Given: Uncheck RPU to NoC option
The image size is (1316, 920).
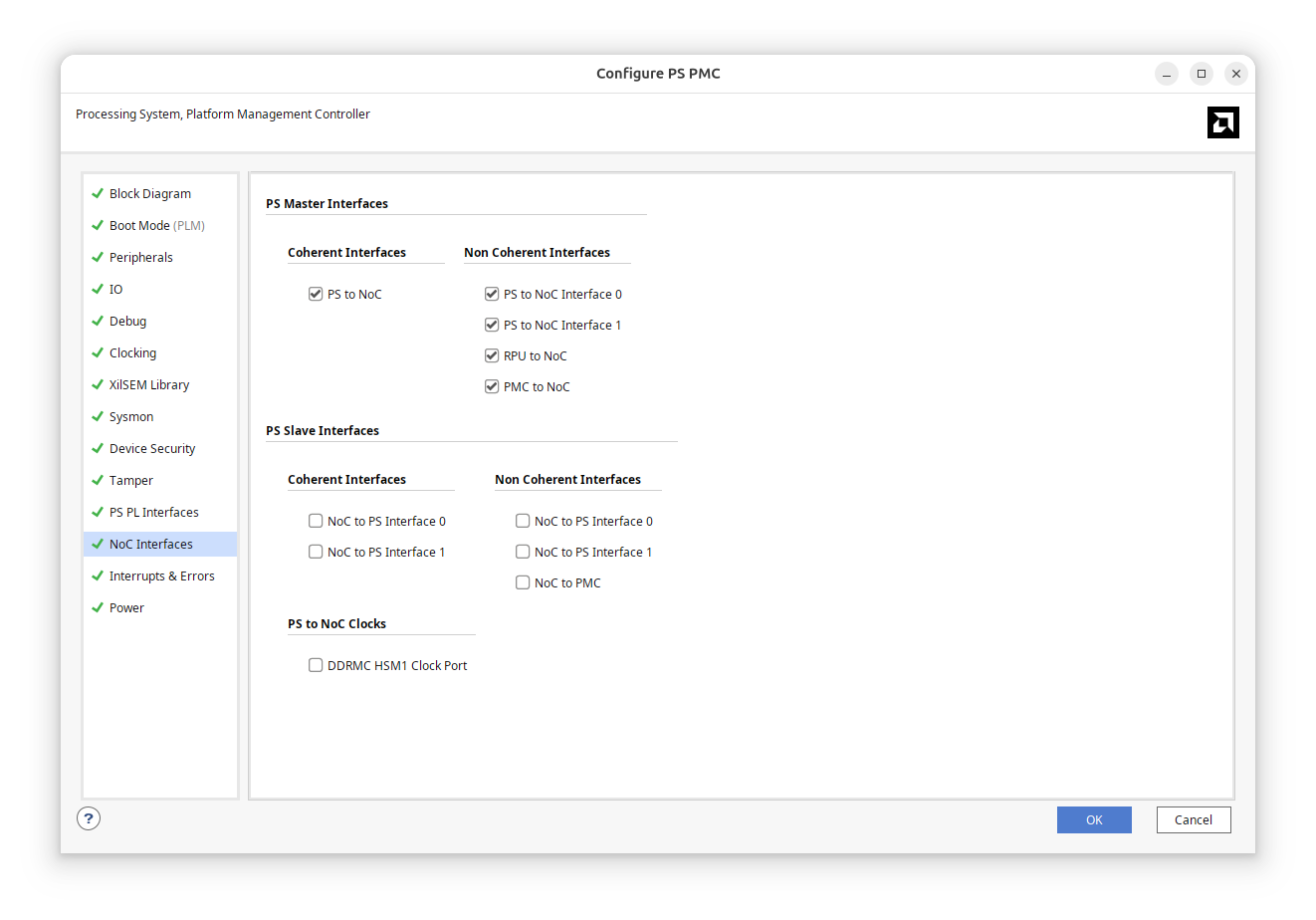Looking at the screenshot, I should (x=492, y=355).
